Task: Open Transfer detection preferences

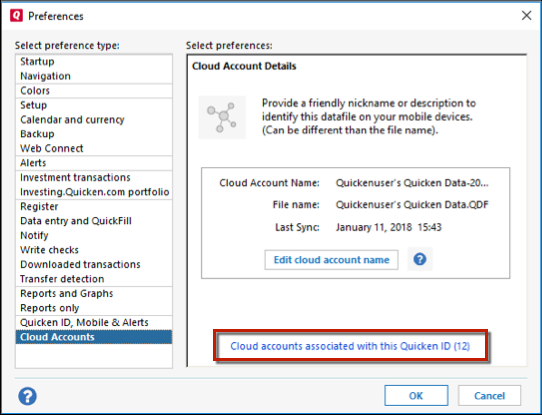Action: pos(94,279)
